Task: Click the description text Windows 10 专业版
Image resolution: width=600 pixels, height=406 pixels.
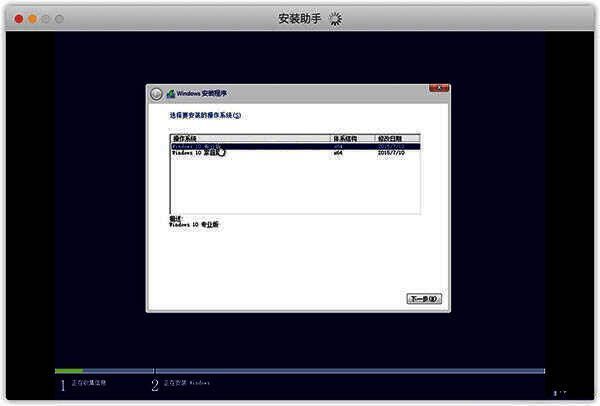Action: [194, 225]
